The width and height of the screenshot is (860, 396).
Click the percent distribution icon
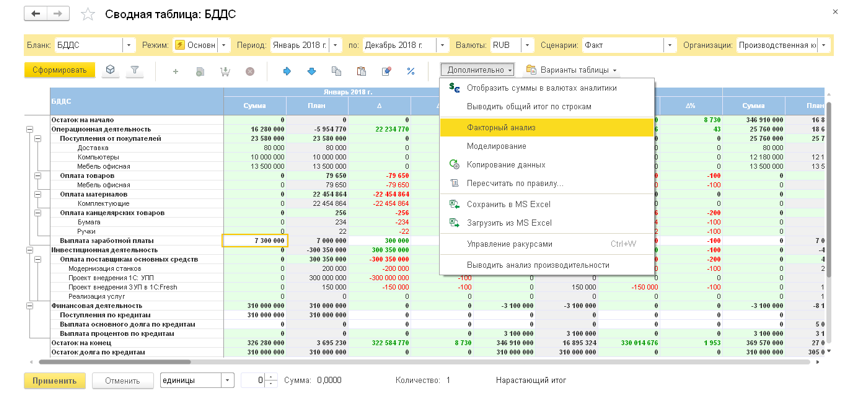(x=410, y=71)
